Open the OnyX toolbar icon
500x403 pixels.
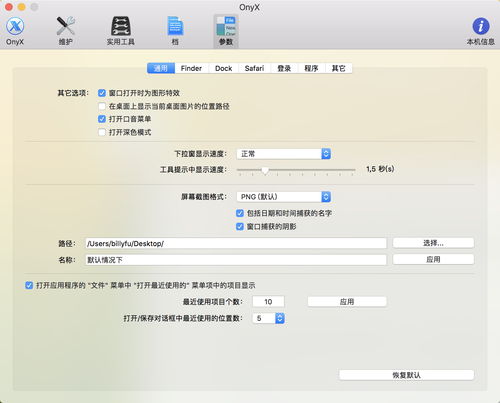pyautogui.click(x=15, y=31)
